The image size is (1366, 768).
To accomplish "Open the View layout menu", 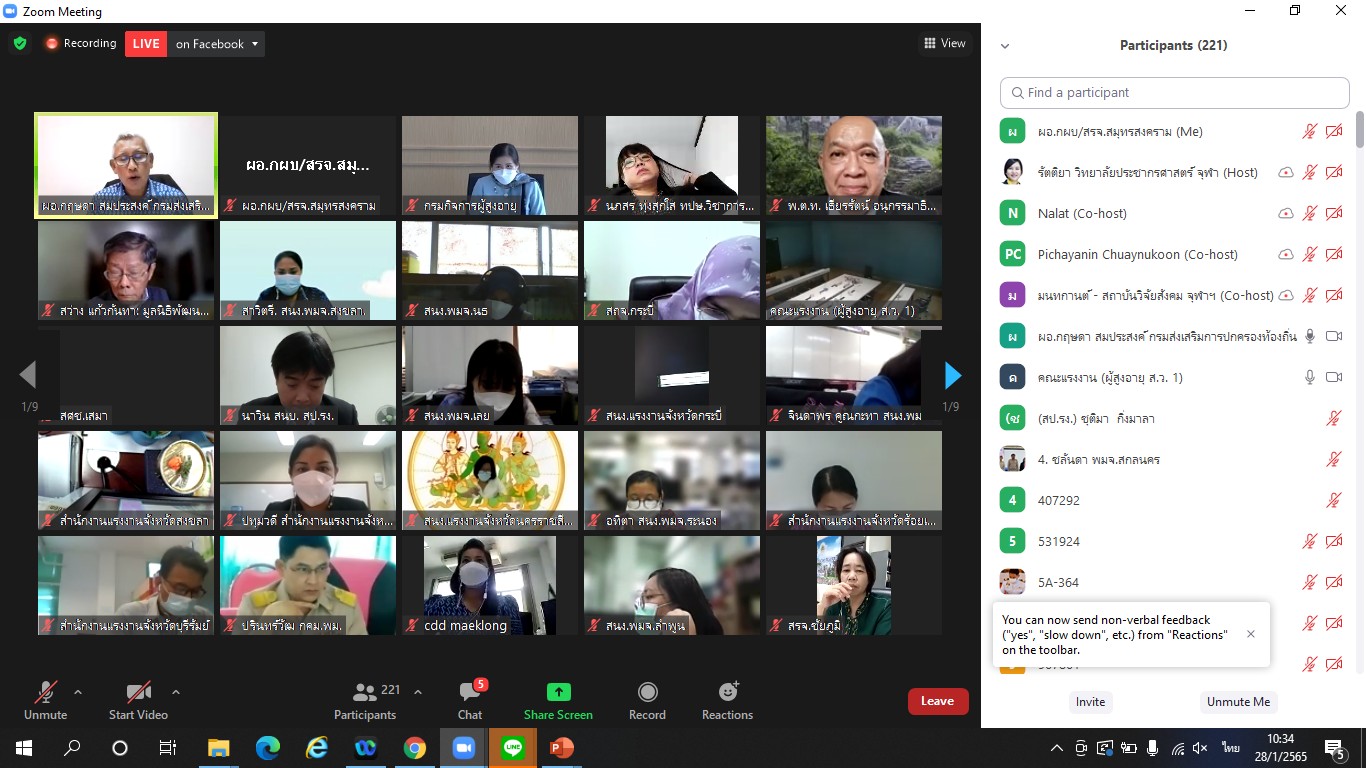I will click(945, 43).
